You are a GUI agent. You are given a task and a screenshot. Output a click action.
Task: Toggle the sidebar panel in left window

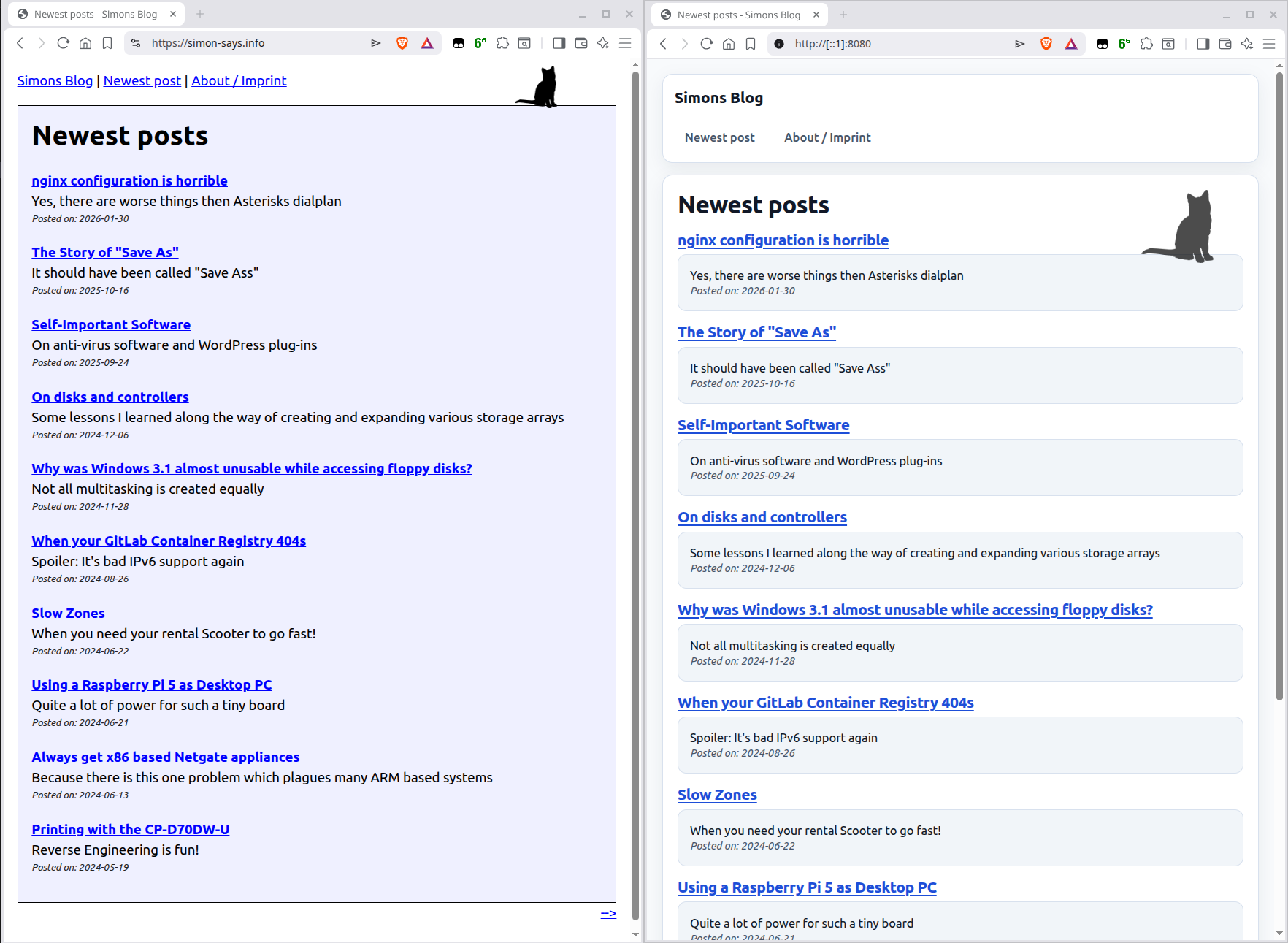(x=559, y=43)
